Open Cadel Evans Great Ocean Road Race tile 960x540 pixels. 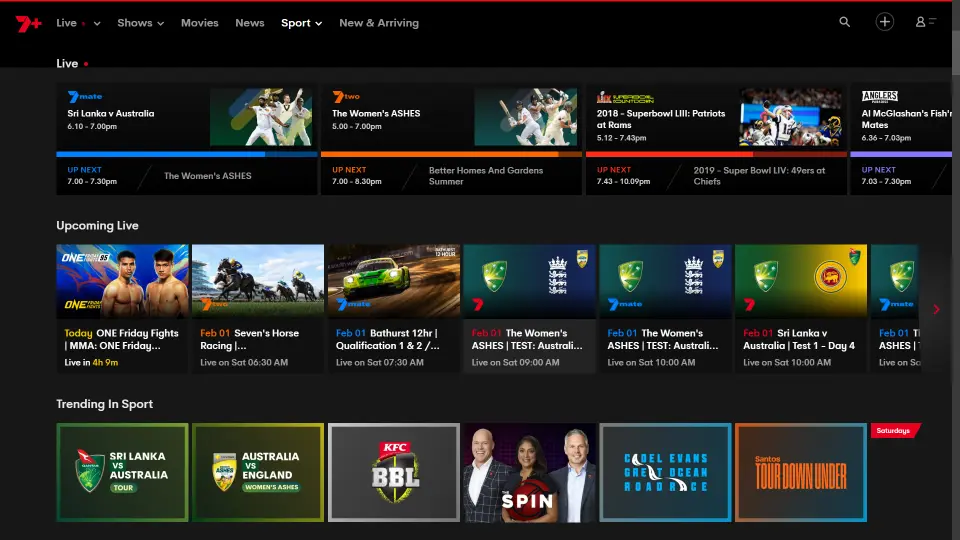pos(666,472)
